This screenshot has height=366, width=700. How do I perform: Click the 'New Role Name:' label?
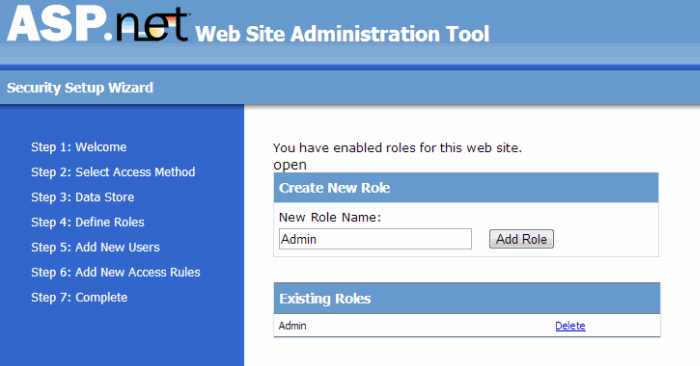pos(330,217)
